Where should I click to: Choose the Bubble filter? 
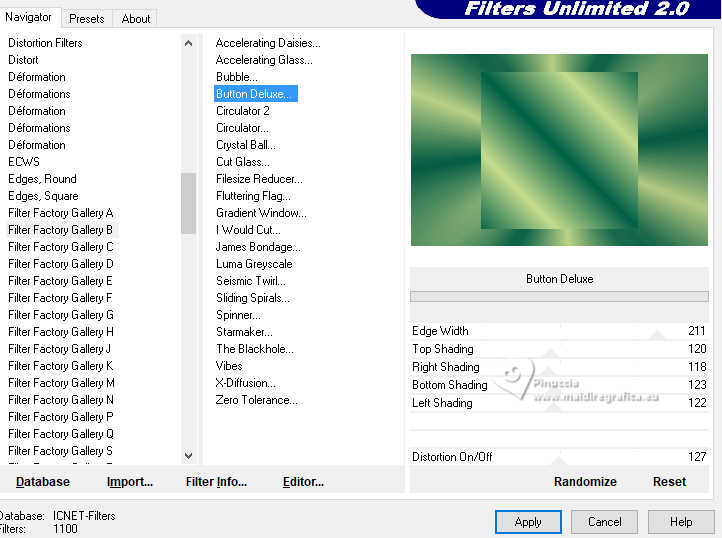tap(237, 77)
